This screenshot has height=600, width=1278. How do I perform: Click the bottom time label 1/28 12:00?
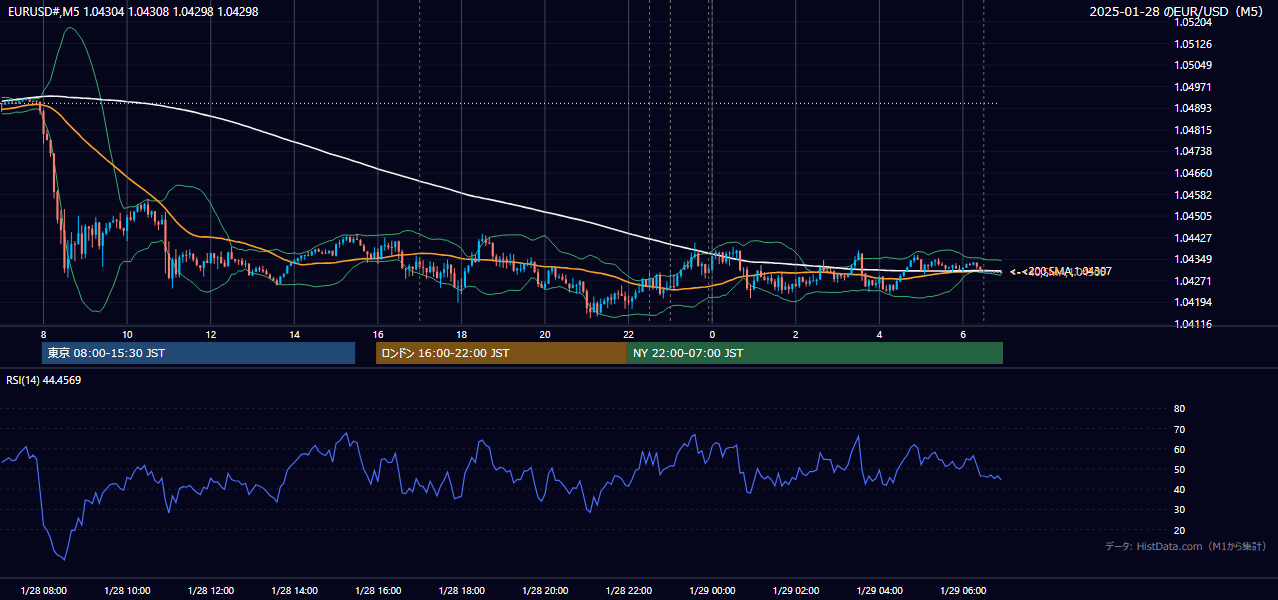coord(210,591)
